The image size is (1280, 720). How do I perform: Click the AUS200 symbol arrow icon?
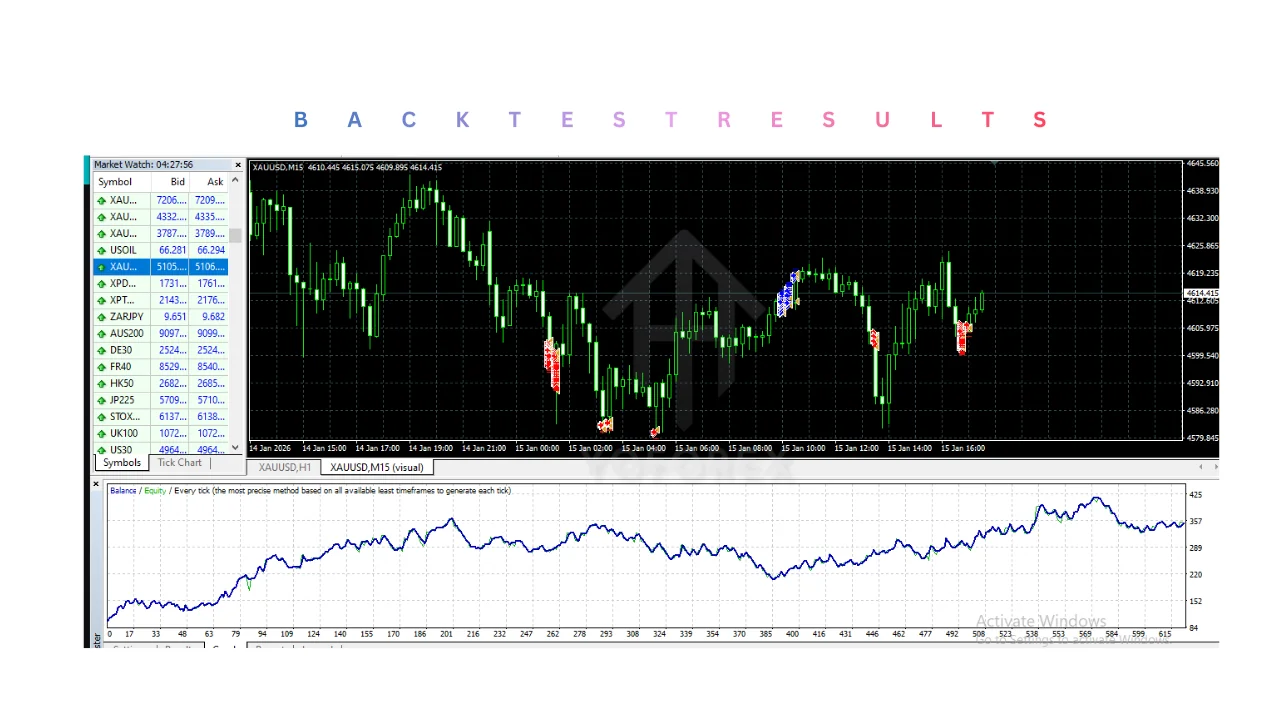[x=101, y=334]
